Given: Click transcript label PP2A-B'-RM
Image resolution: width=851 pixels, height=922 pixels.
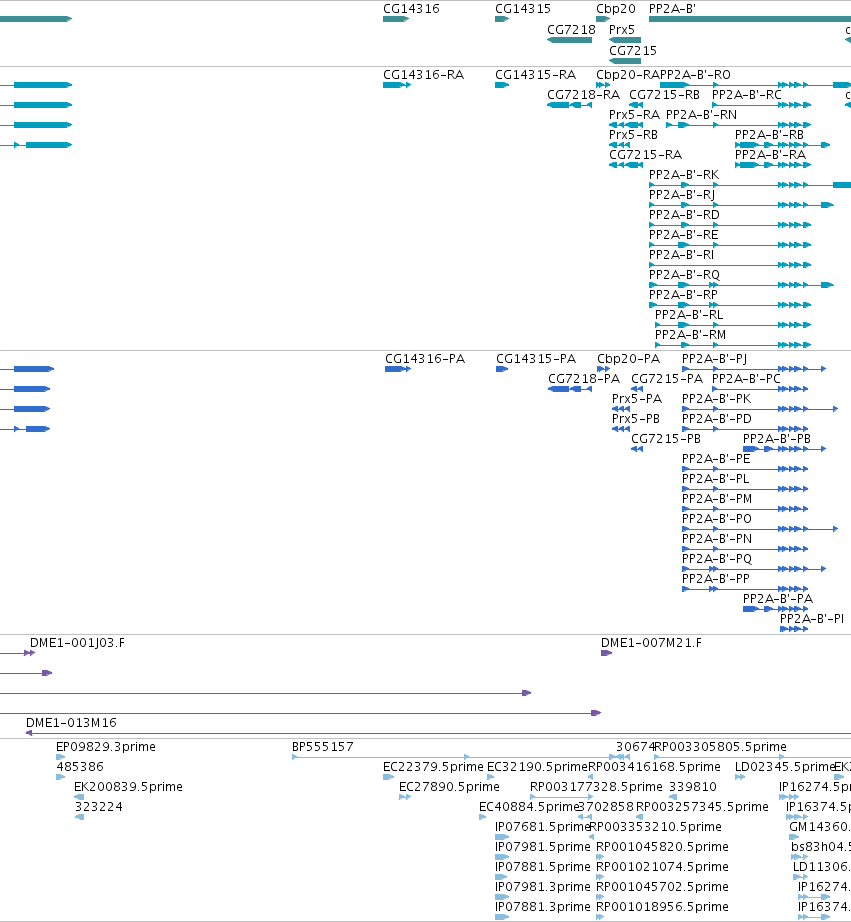Looking at the screenshot, I should pyautogui.click(x=690, y=335).
